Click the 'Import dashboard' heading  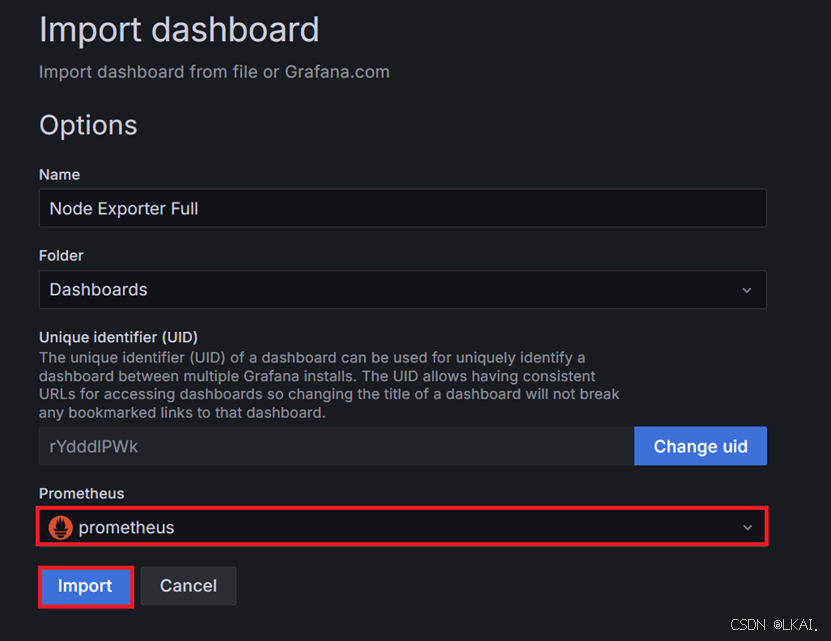point(179,29)
